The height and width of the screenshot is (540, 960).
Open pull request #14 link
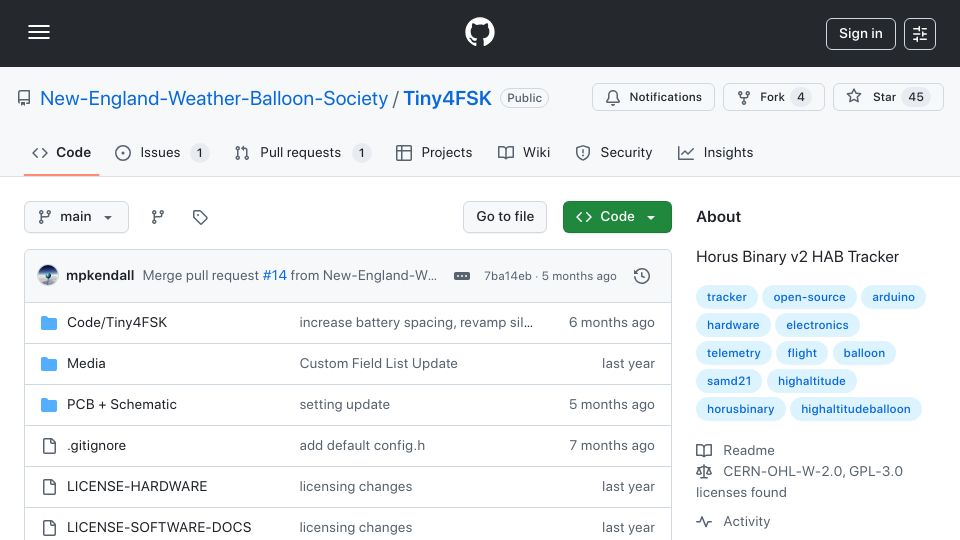[x=274, y=276]
